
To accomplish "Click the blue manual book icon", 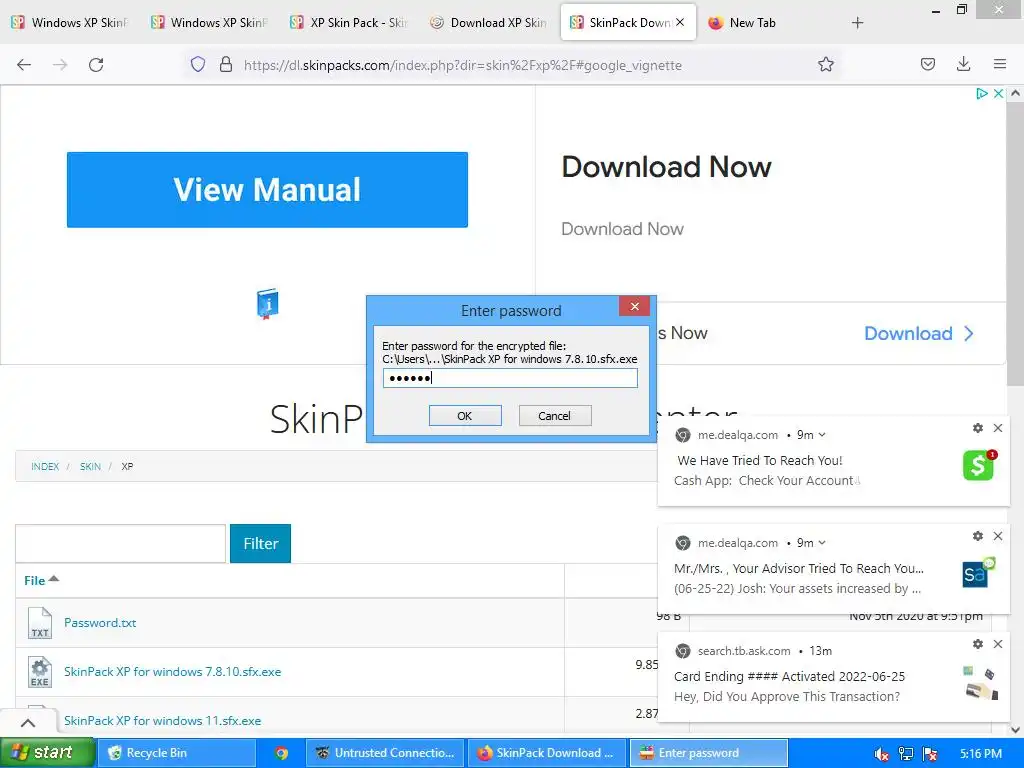I will tap(268, 304).
